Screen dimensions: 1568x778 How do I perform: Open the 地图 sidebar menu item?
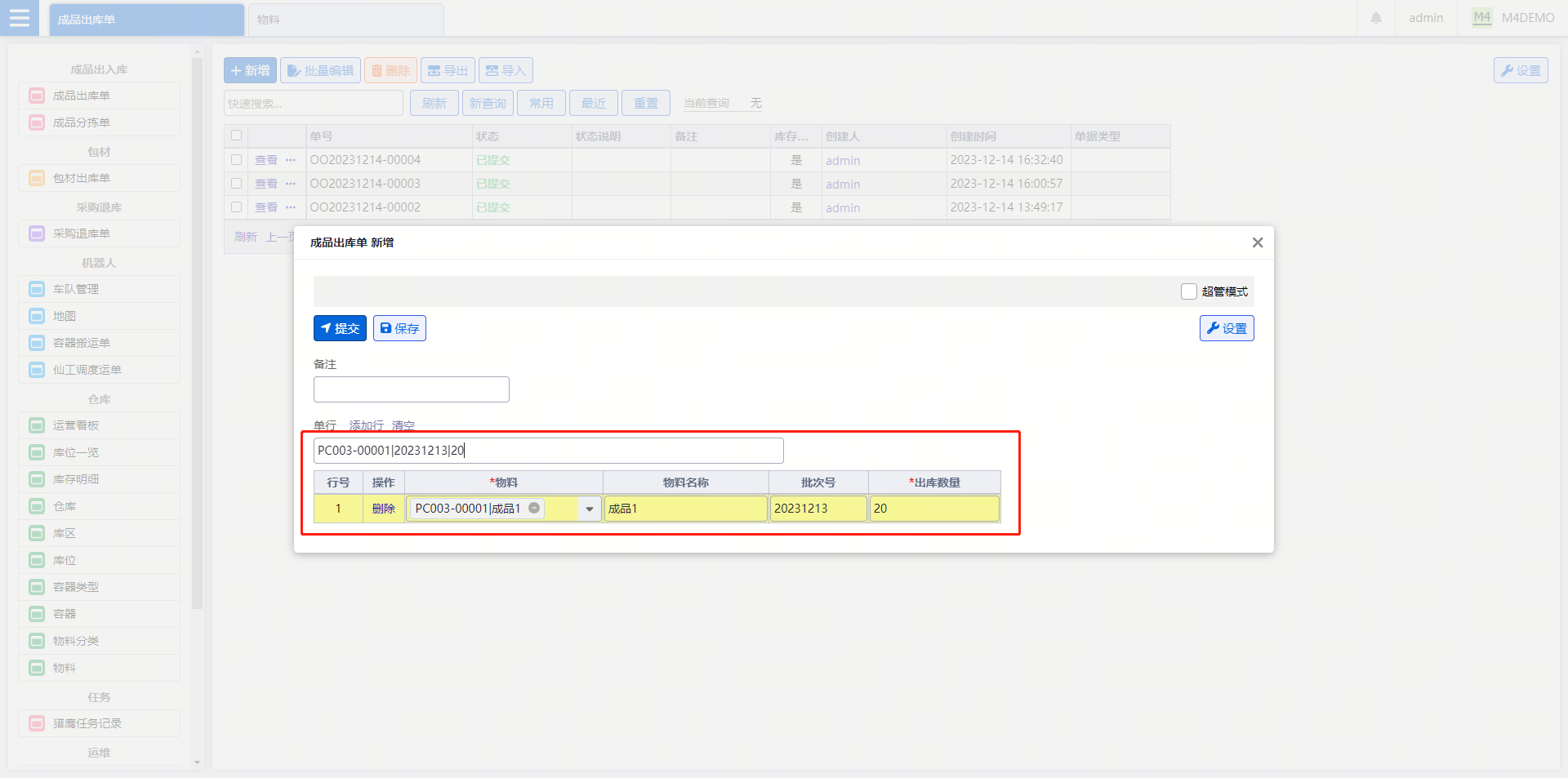pyautogui.click(x=99, y=316)
